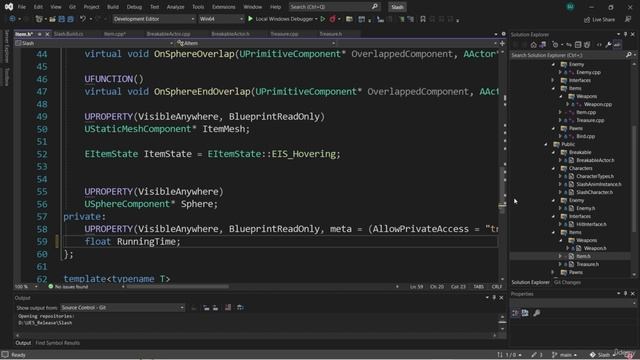
Task: Open the Development Editor configuration dropdown
Action: 154,19
